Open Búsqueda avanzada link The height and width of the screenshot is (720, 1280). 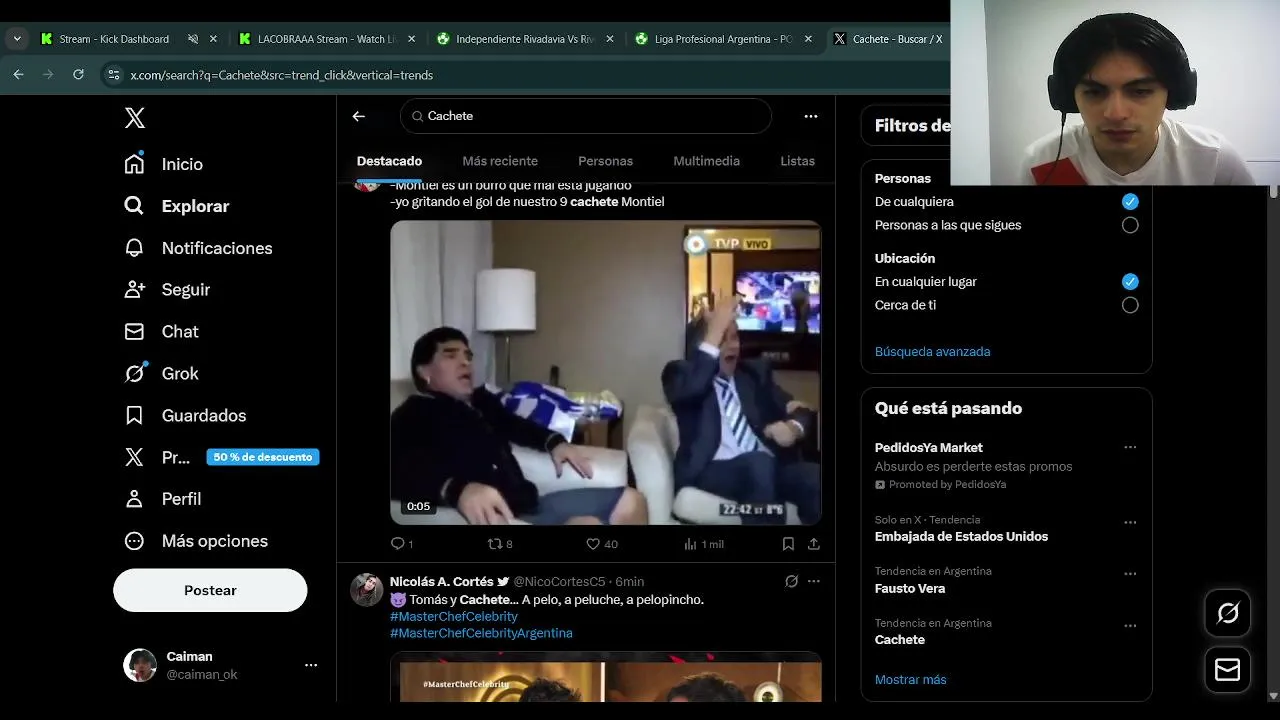(x=933, y=352)
